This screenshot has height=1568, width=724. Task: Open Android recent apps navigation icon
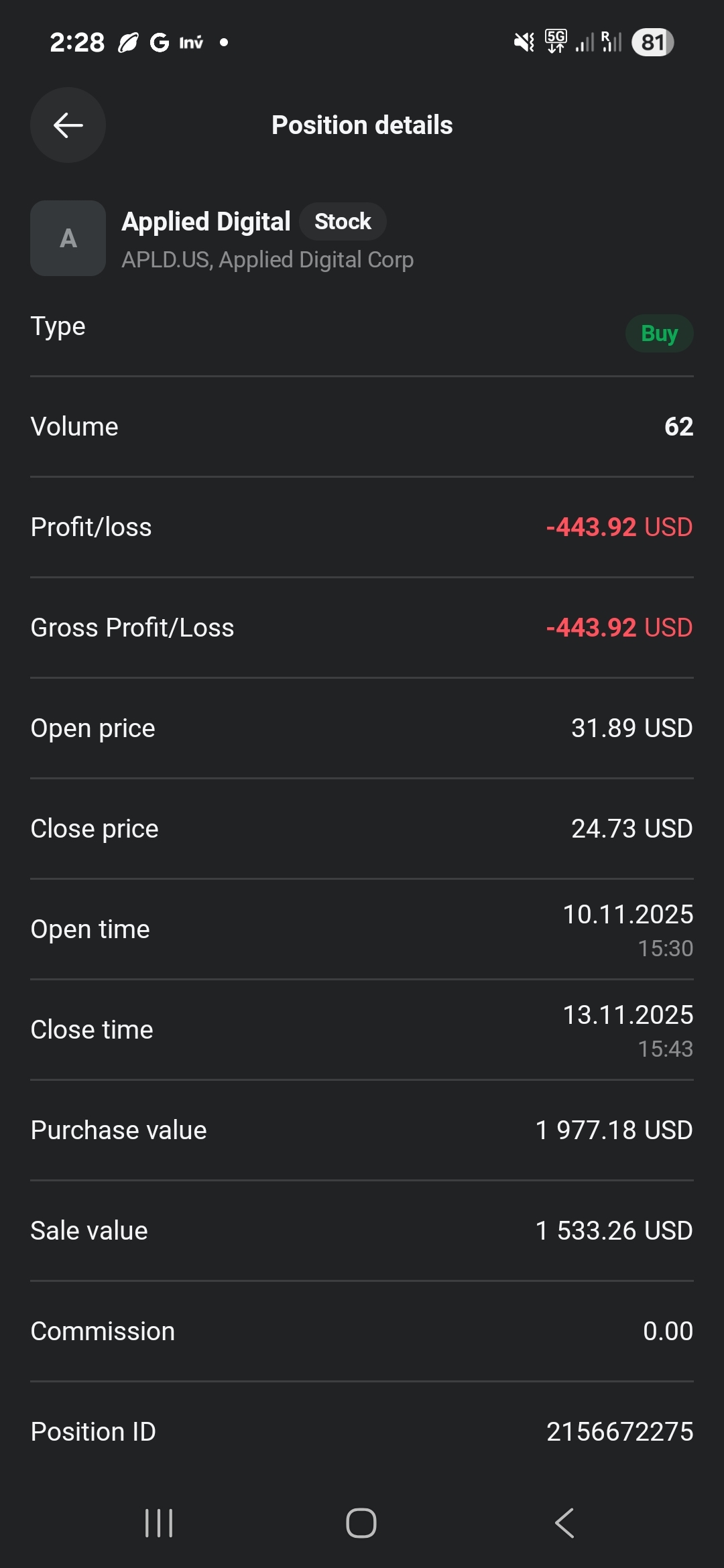pos(159,1523)
